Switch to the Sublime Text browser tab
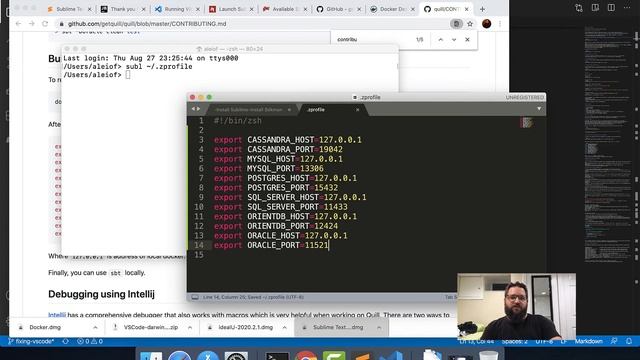The width and height of the screenshot is (640, 360). click(x=68, y=9)
